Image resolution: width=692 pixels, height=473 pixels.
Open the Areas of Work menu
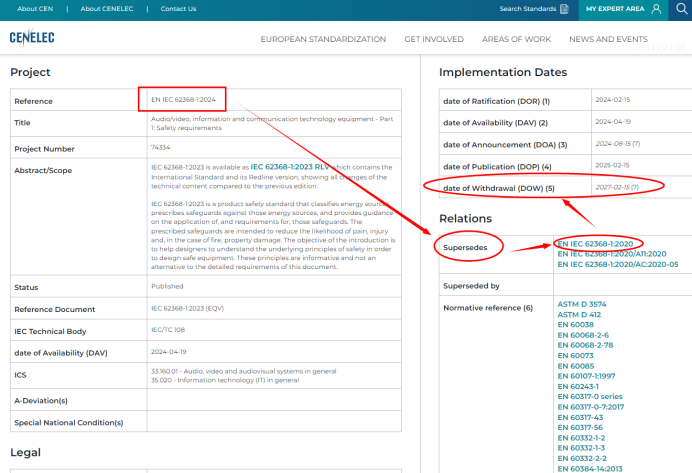pyautogui.click(x=516, y=39)
